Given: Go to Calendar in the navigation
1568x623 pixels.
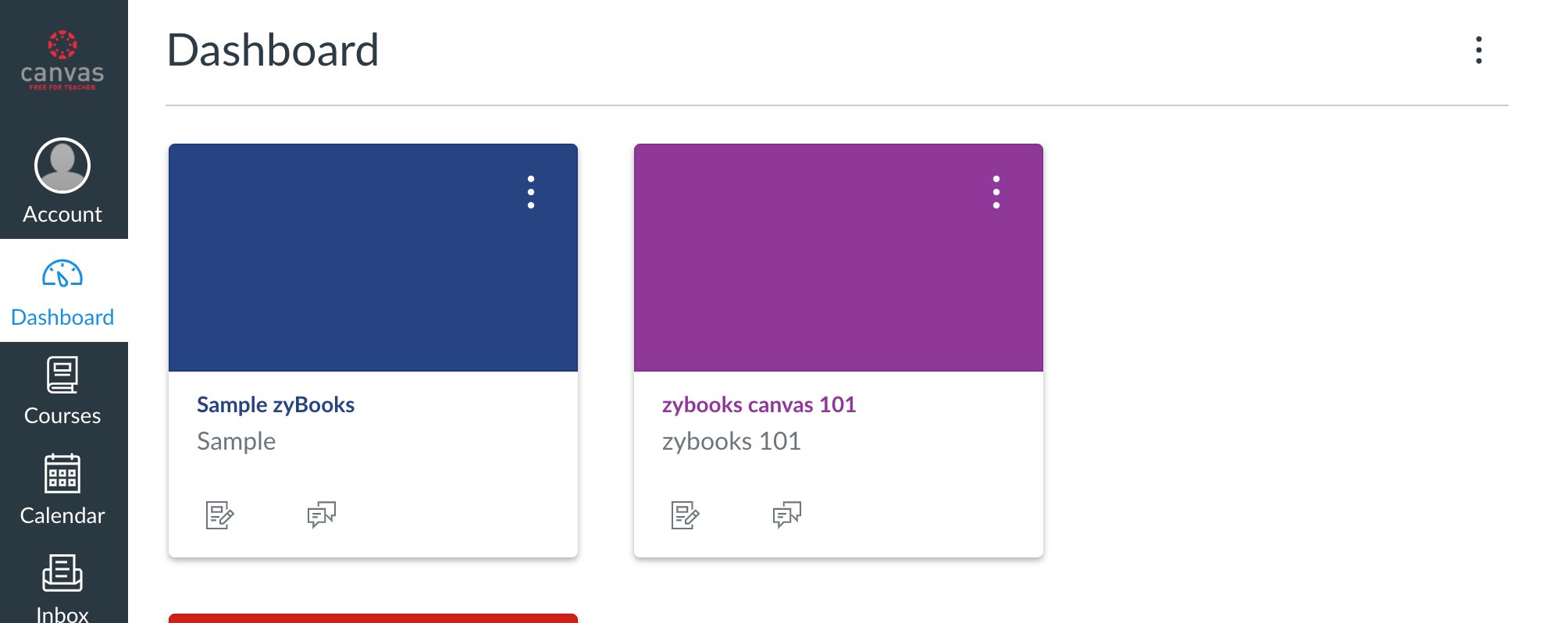Looking at the screenshot, I should [x=62, y=515].
